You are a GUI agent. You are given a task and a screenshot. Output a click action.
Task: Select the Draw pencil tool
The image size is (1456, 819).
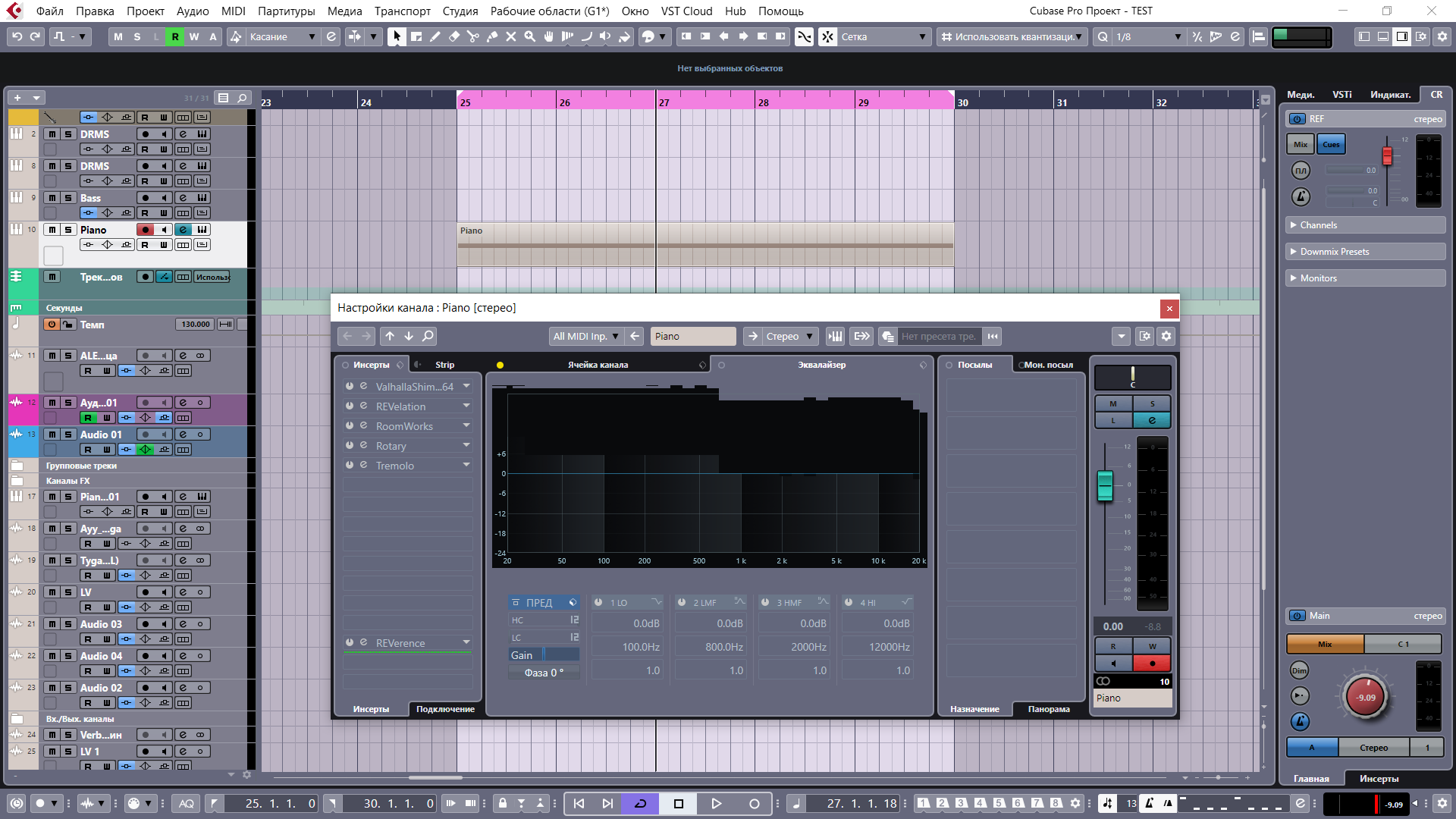pyautogui.click(x=435, y=36)
